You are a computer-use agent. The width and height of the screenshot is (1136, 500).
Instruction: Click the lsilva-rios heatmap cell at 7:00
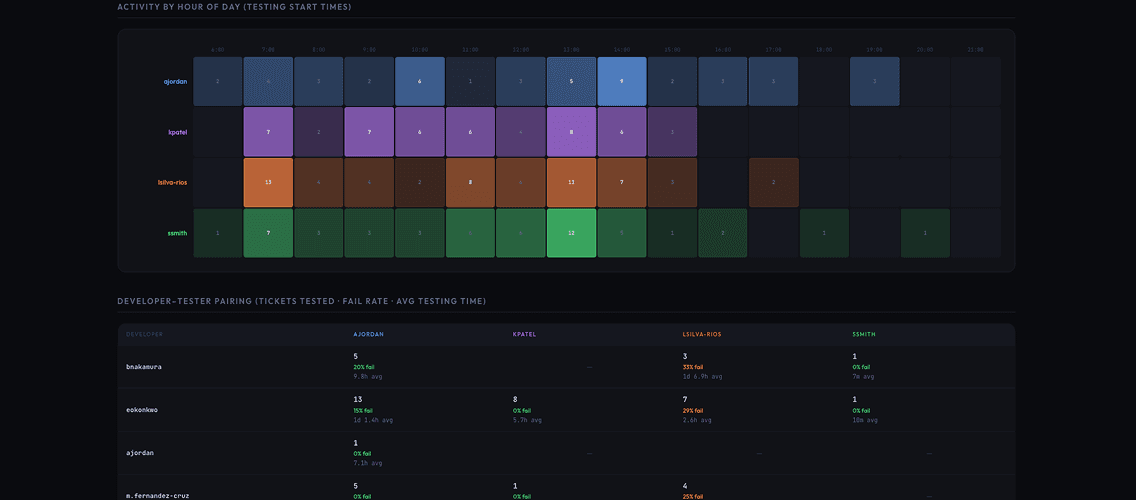coord(269,183)
